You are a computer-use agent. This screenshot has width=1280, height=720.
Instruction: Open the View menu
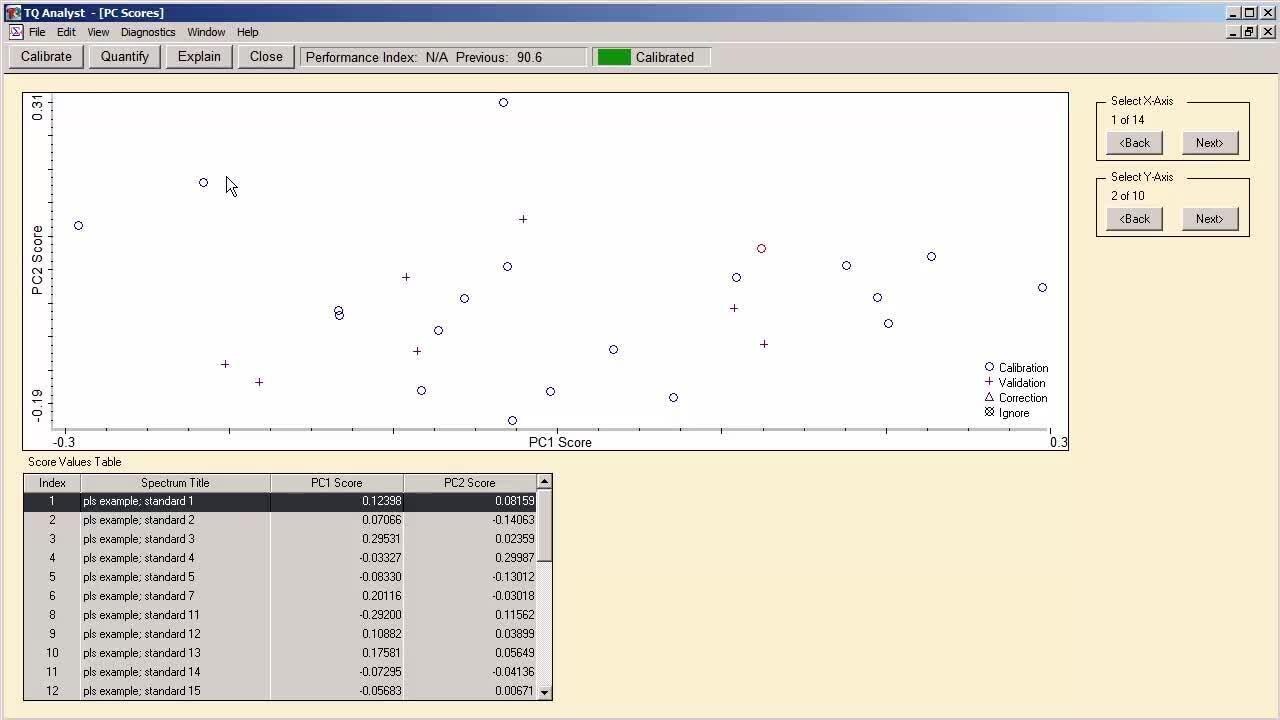pyautogui.click(x=98, y=32)
